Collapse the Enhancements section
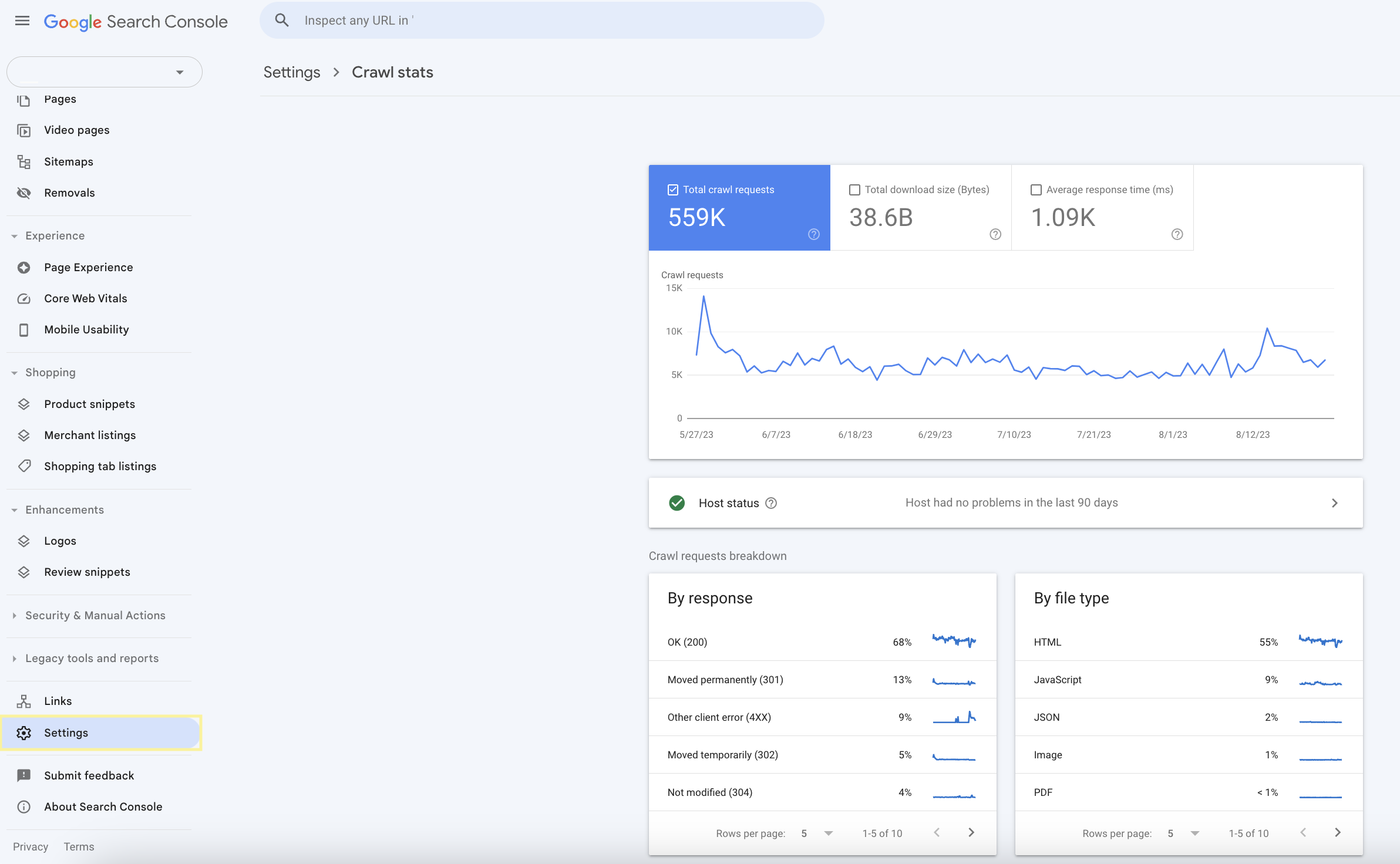The image size is (1400, 864). click(14, 510)
